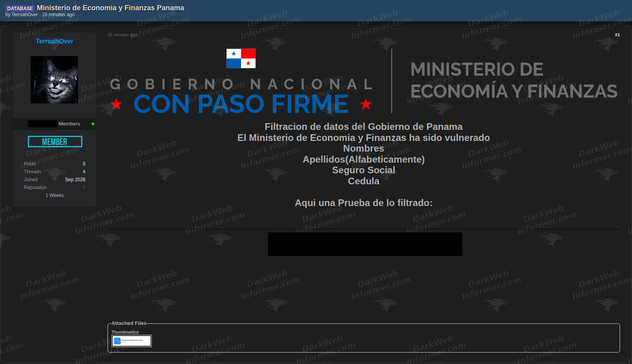Click the green online status dot

tap(93, 124)
